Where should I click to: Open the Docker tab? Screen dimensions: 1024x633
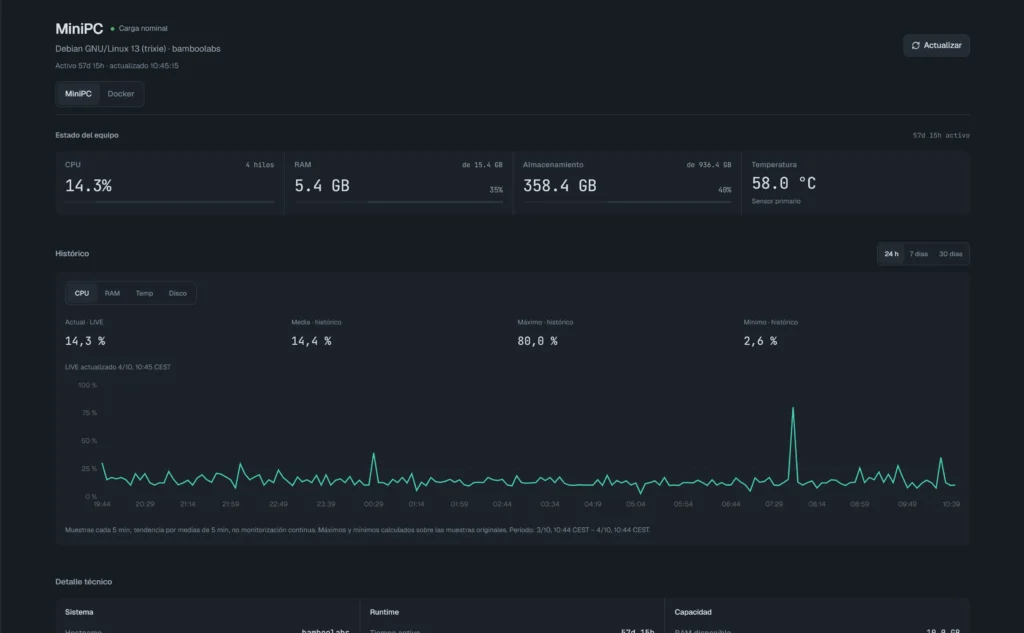tap(121, 93)
